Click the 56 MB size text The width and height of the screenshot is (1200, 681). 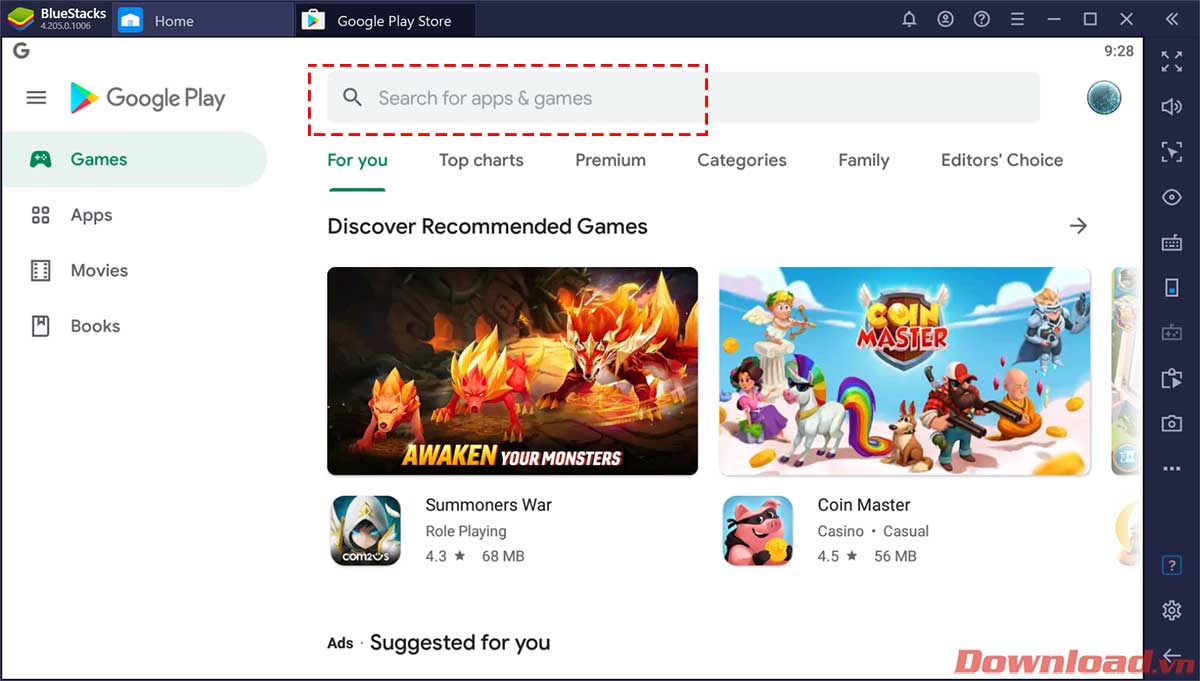click(x=895, y=556)
